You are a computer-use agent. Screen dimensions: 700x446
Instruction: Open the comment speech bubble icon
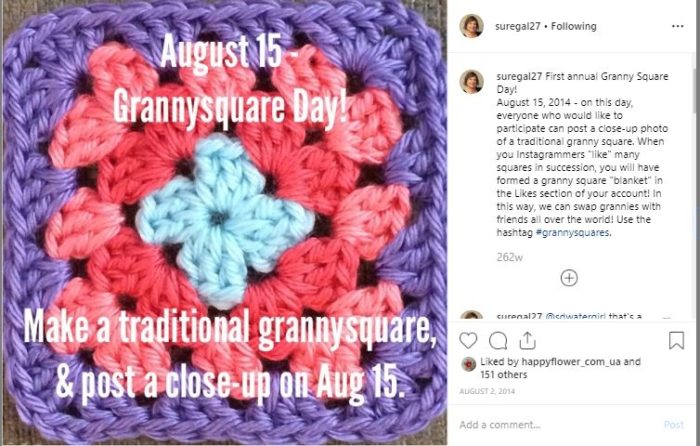click(x=498, y=341)
